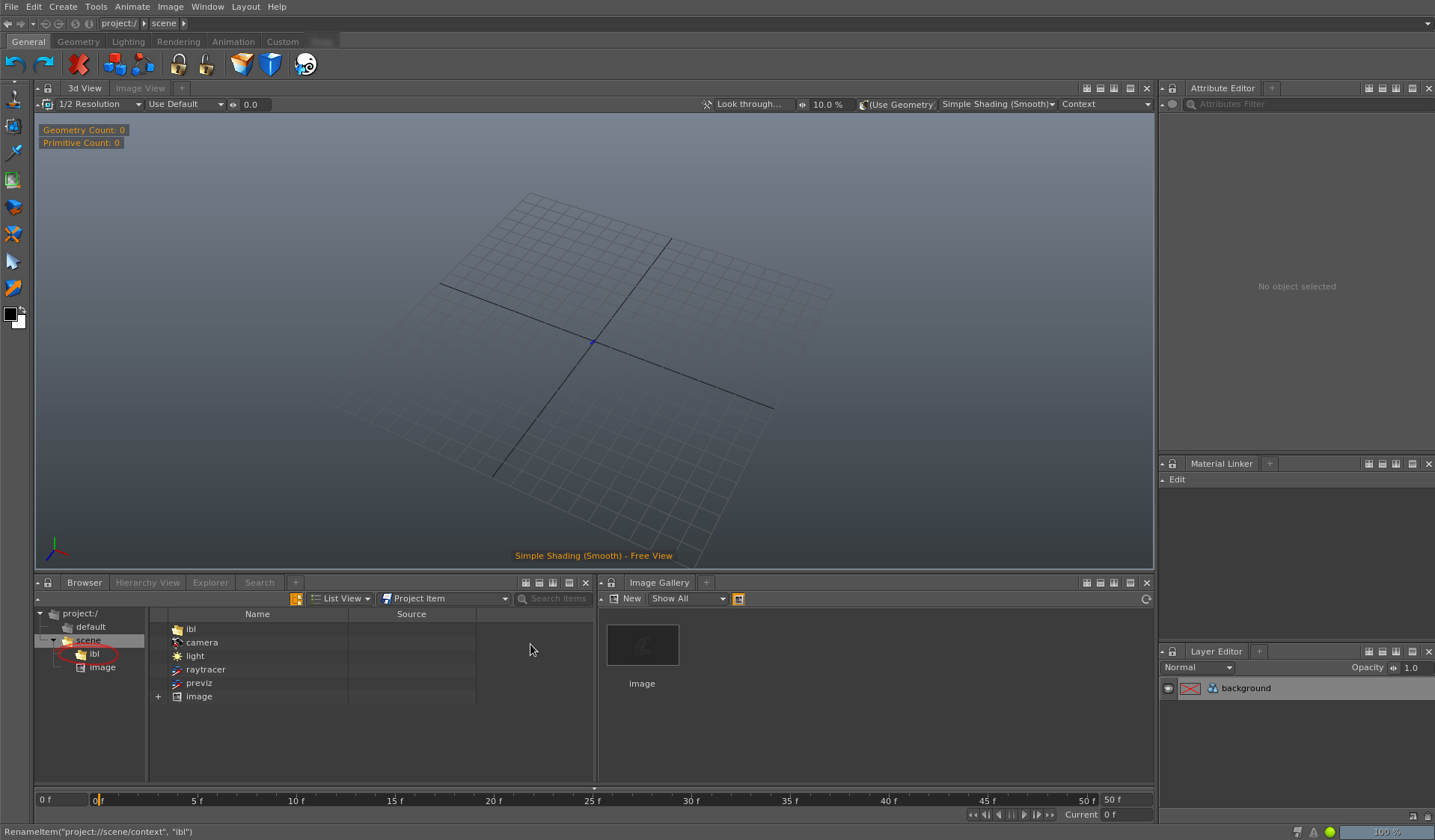Click the white face icon with plus
Viewport: 1435px width, 840px height.
tap(306, 64)
